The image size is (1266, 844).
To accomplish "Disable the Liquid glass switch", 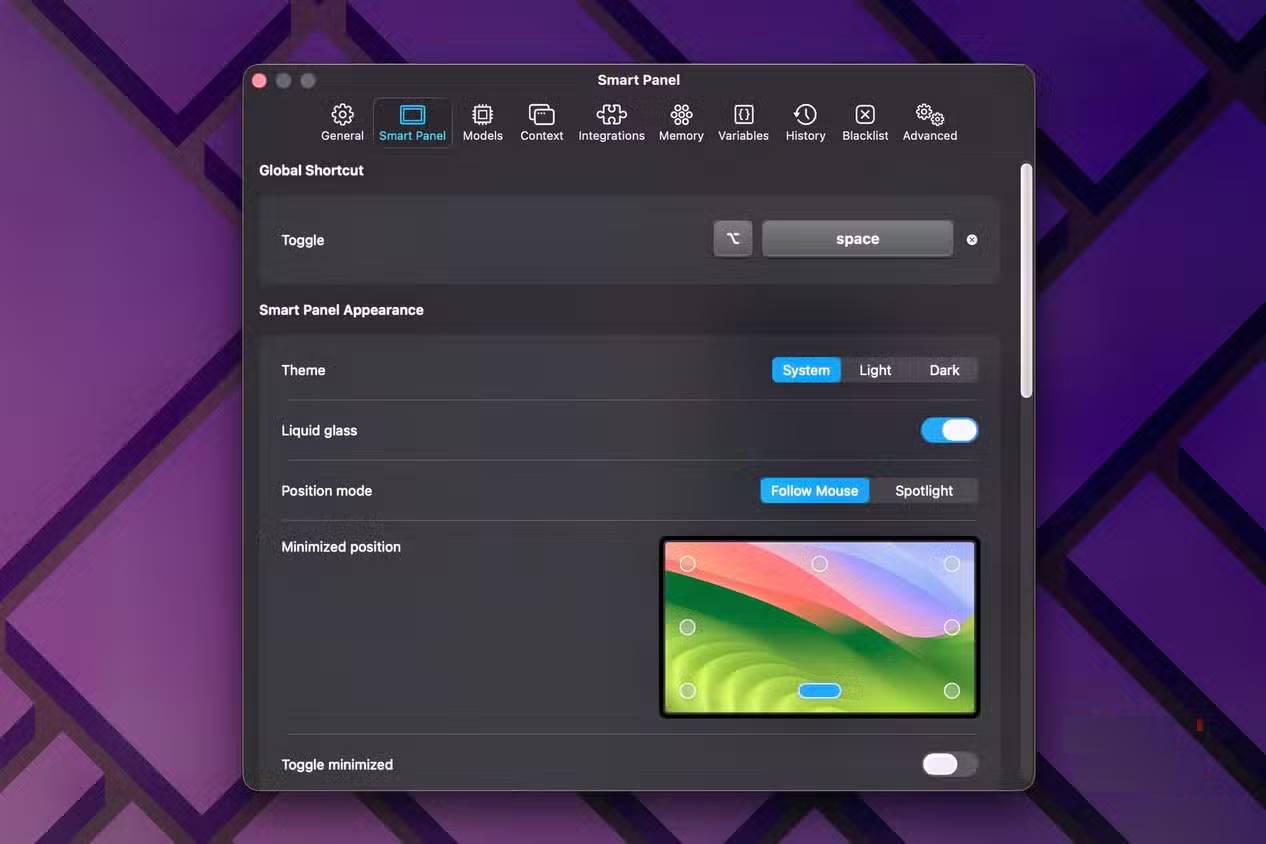I will point(949,430).
